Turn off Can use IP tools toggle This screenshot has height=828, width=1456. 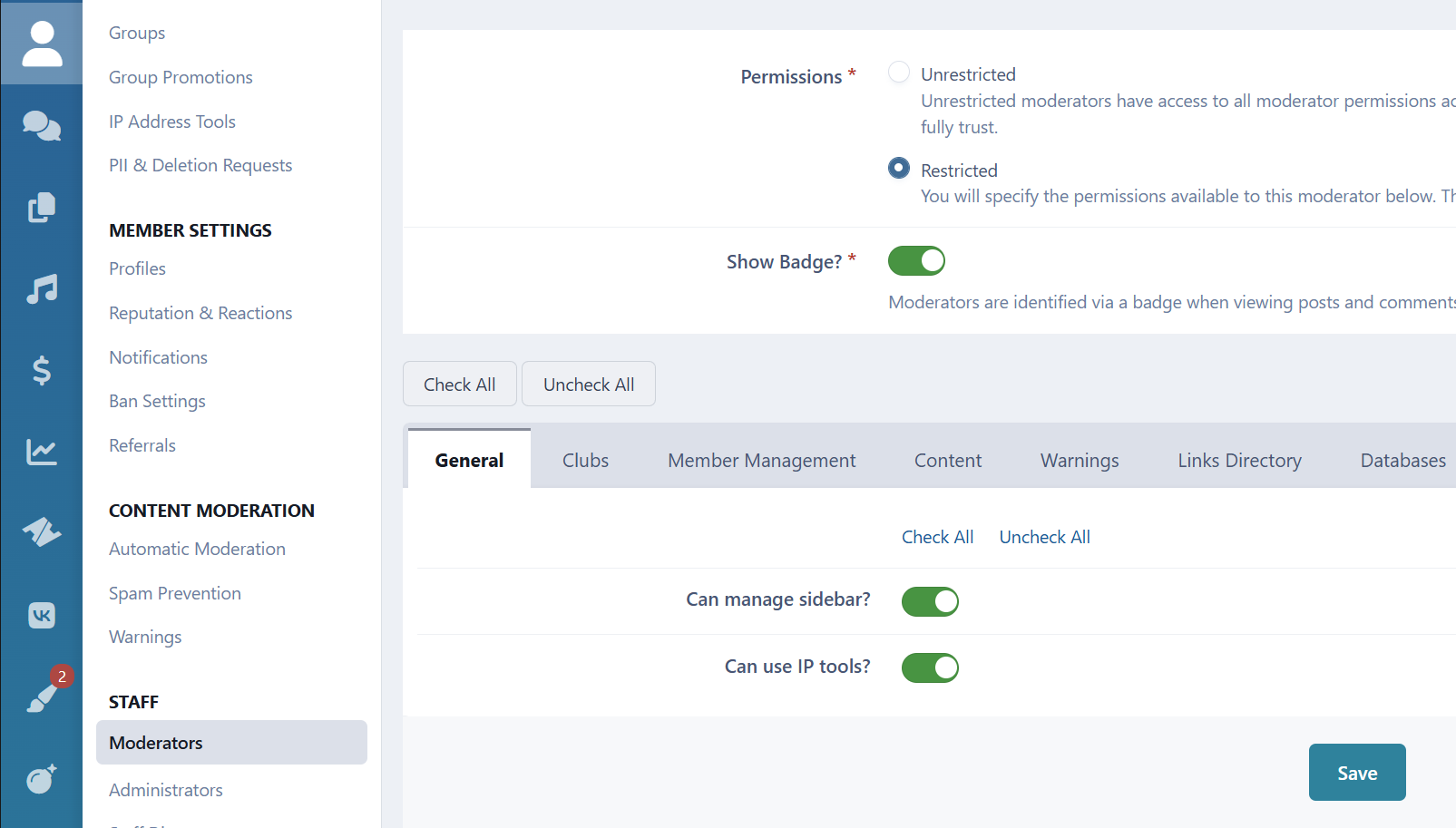[930, 668]
